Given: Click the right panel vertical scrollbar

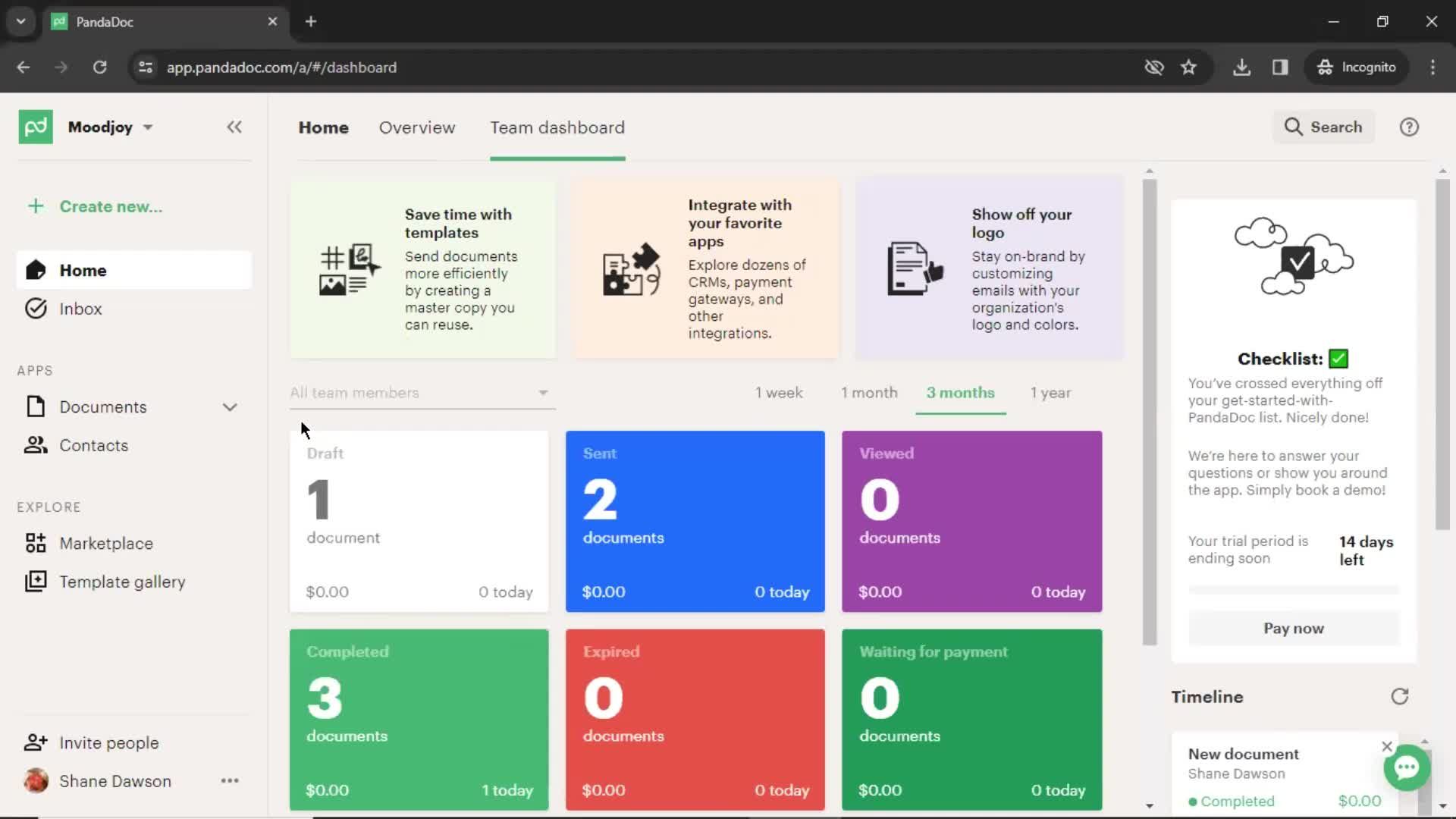Looking at the screenshot, I should pyautogui.click(x=1442, y=354).
